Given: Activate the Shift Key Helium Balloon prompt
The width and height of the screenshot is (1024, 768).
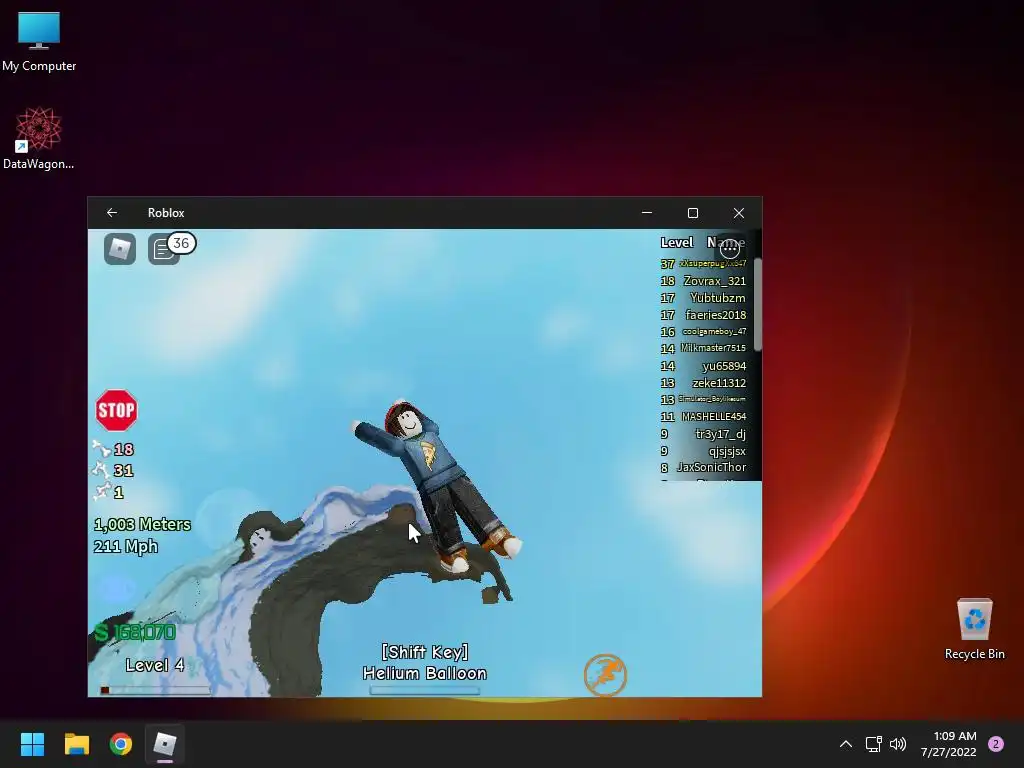Looking at the screenshot, I should 424,662.
